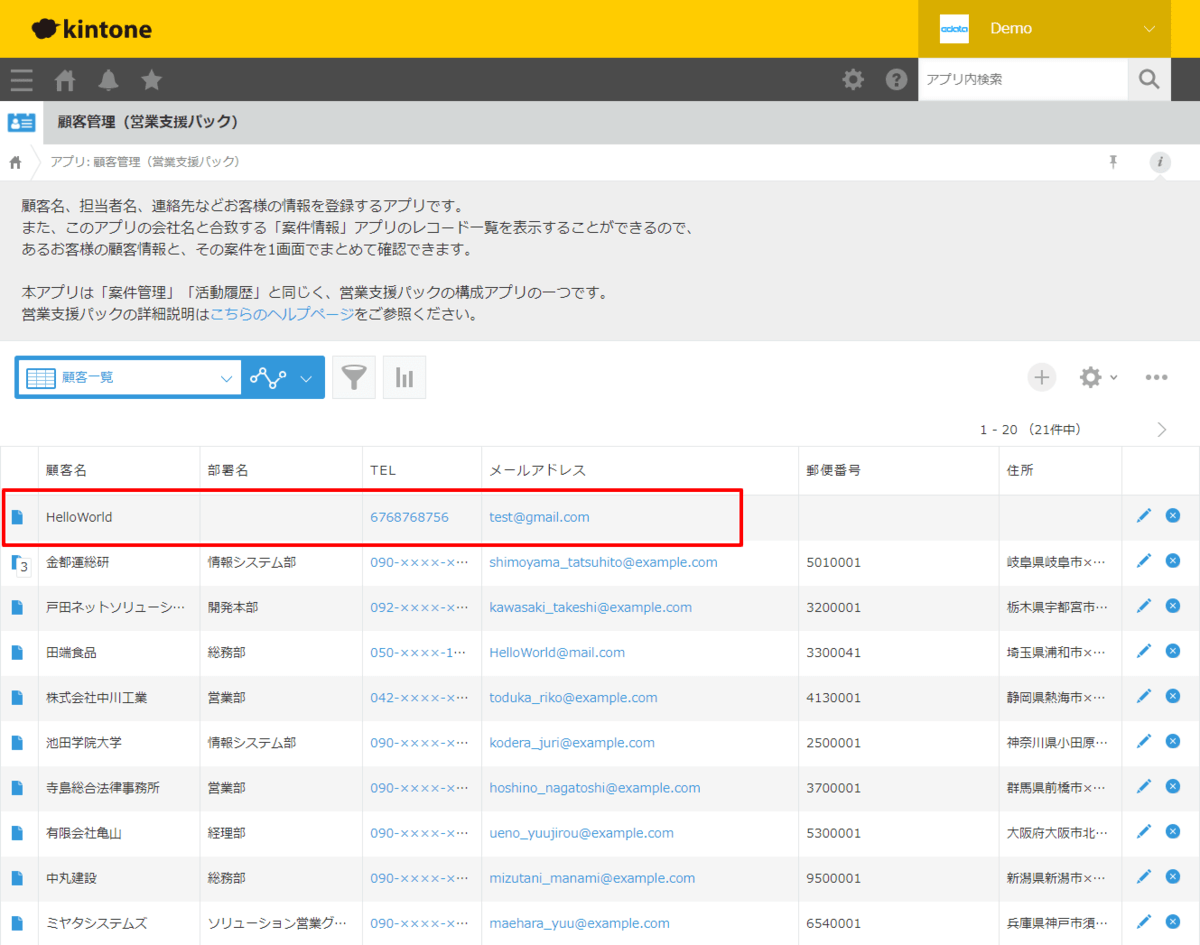Click kawasaki_takeshi@example.com email link
Viewport: 1200px width, 945px height.
[x=590, y=607]
